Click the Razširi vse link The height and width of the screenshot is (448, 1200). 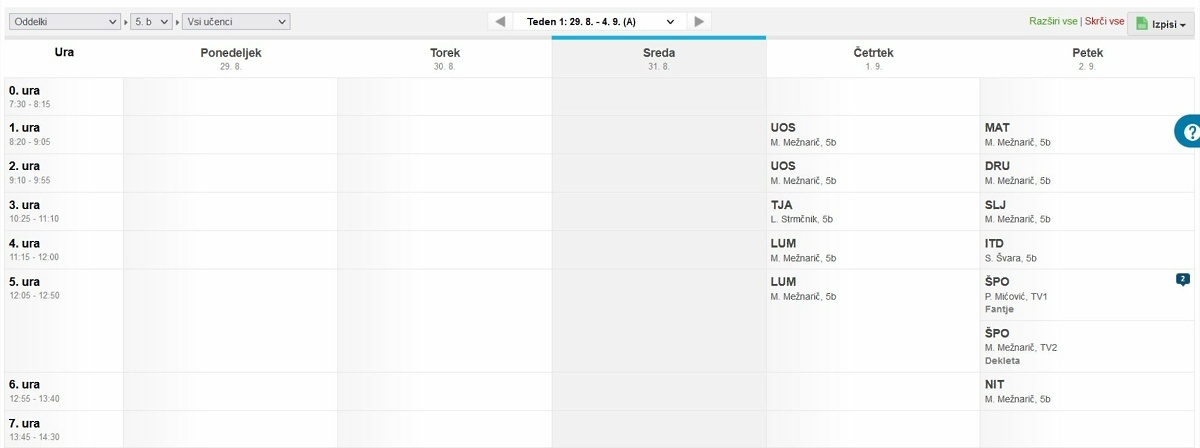click(1053, 21)
